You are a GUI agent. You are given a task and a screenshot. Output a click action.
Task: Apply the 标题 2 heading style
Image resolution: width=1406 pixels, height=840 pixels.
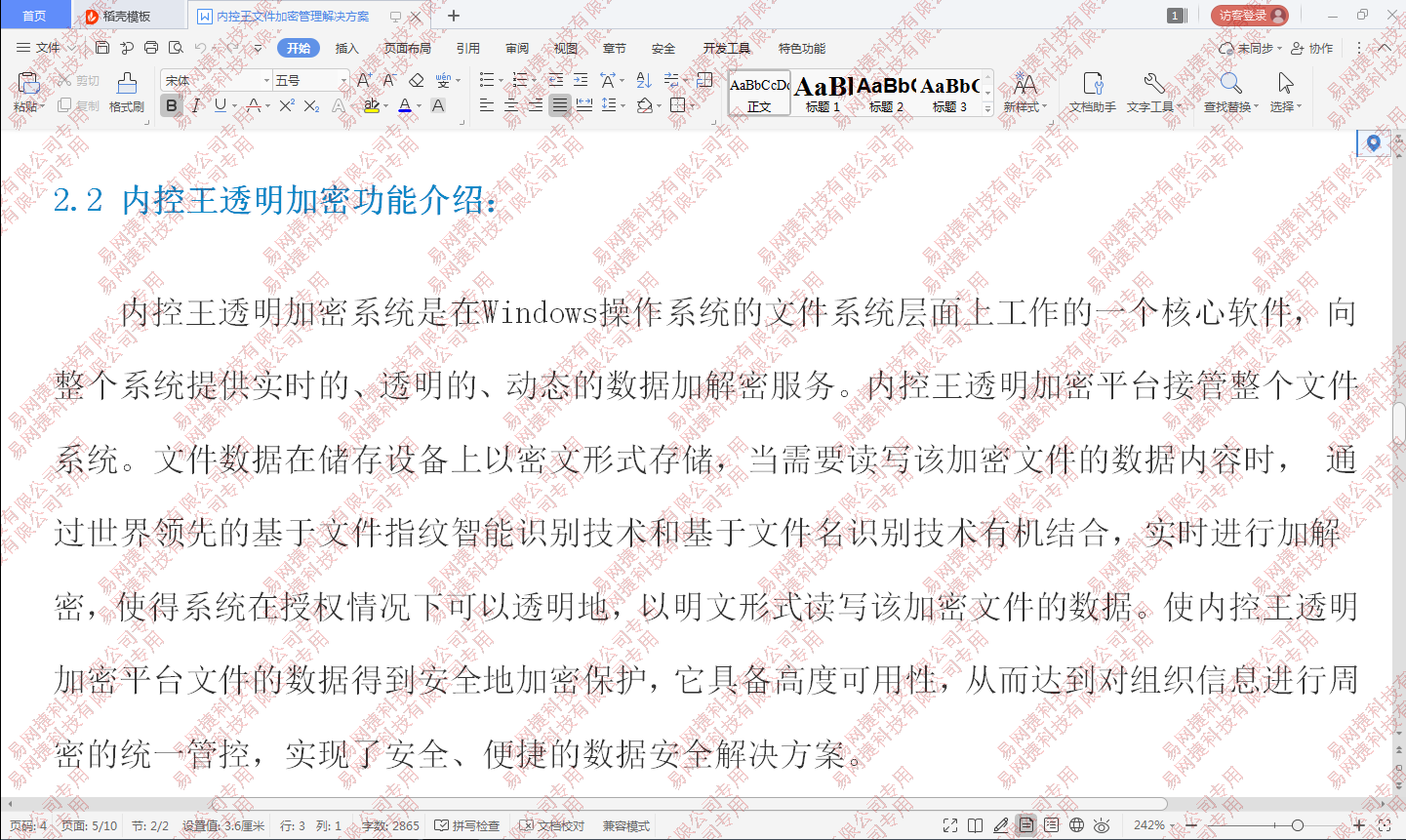[886, 95]
